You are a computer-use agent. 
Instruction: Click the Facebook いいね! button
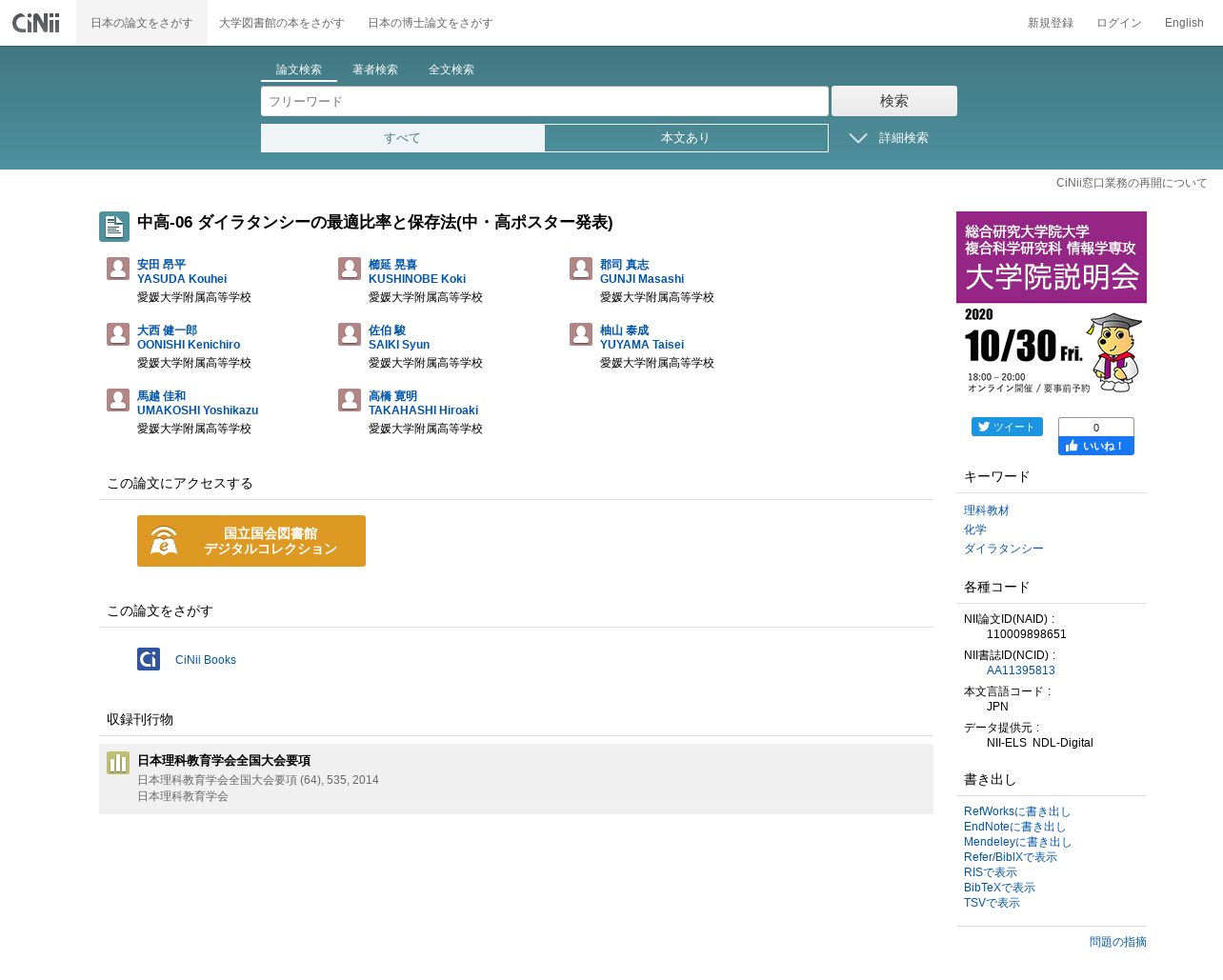[x=1096, y=446]
